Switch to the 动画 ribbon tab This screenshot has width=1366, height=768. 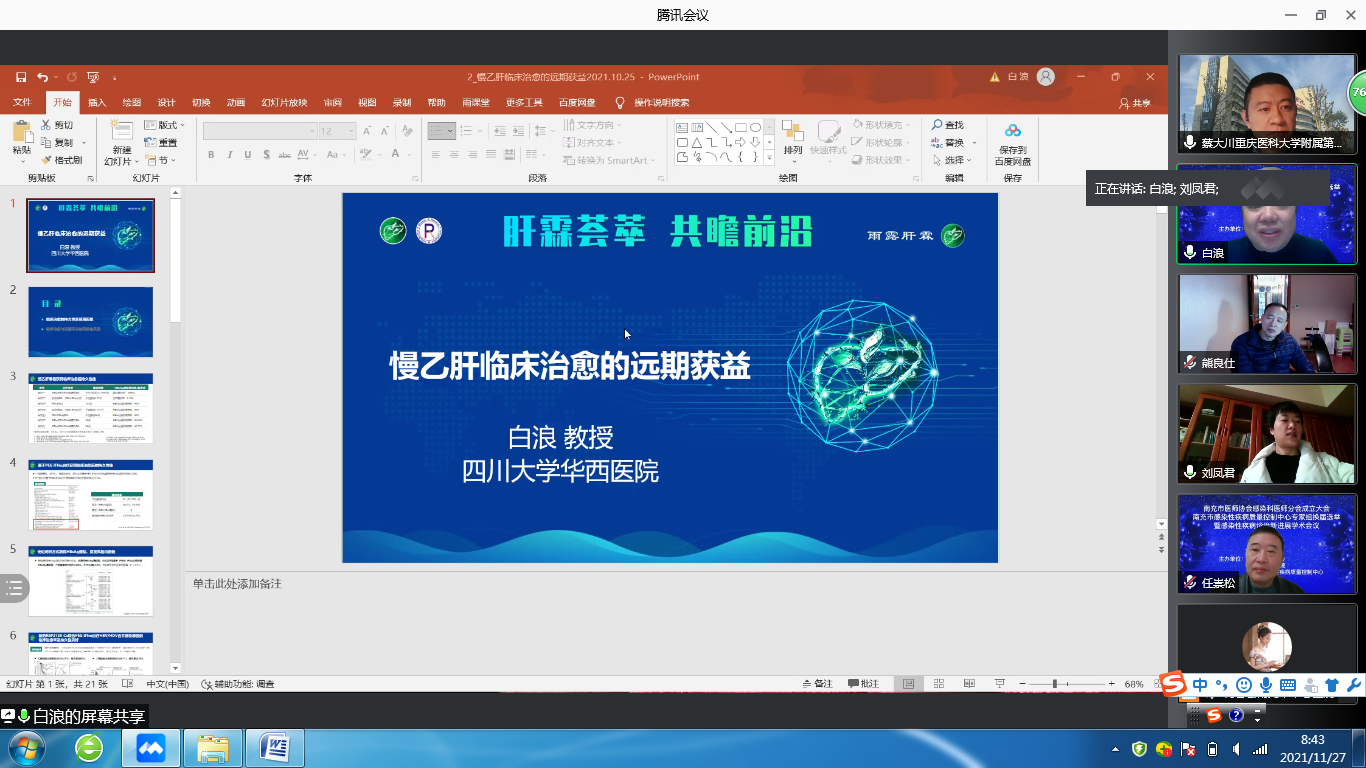(236, 102)
